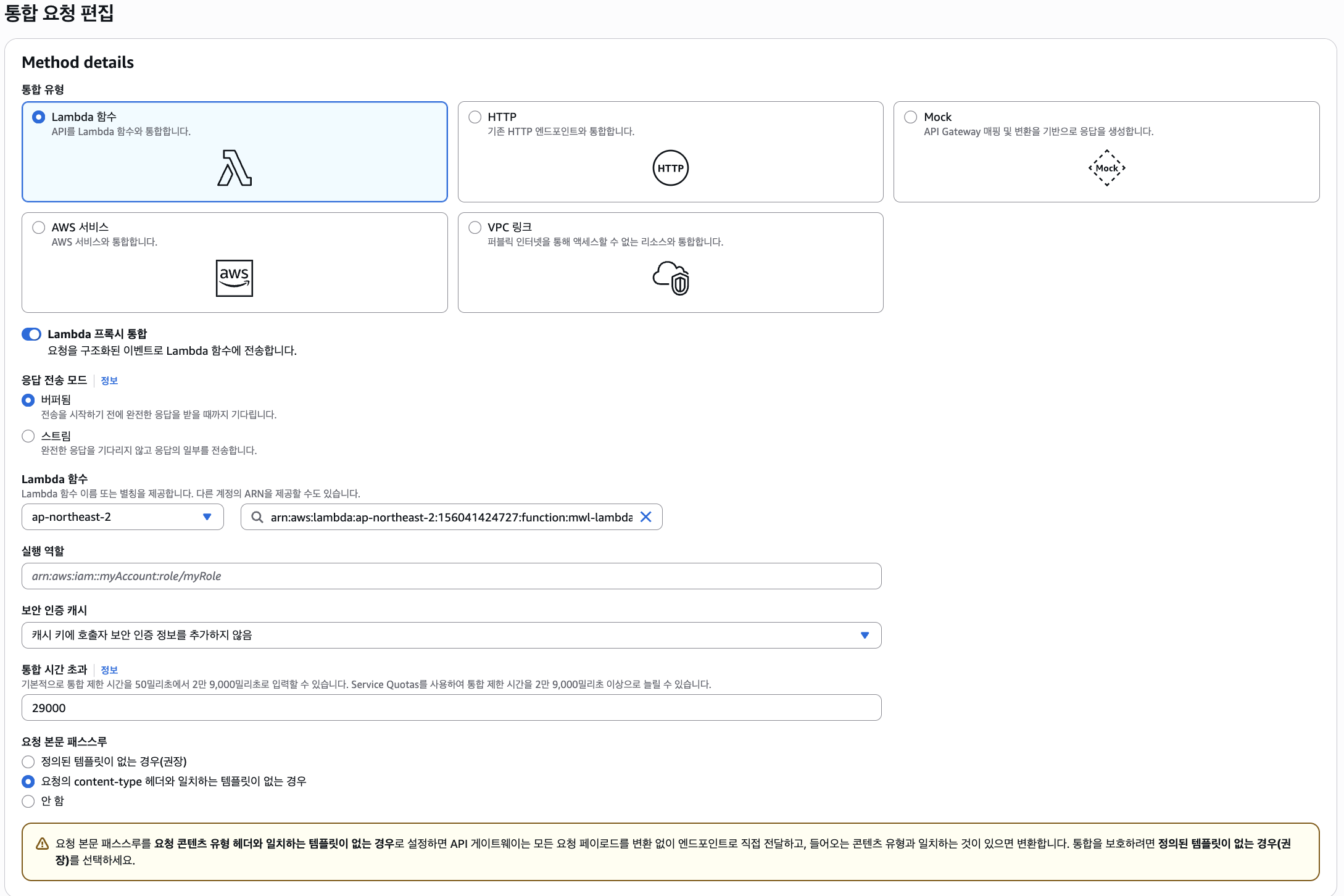Click the 실행 역할 ARN input field
The height and width of the screenshot is (896, 1344).
(x=451, y=576)
